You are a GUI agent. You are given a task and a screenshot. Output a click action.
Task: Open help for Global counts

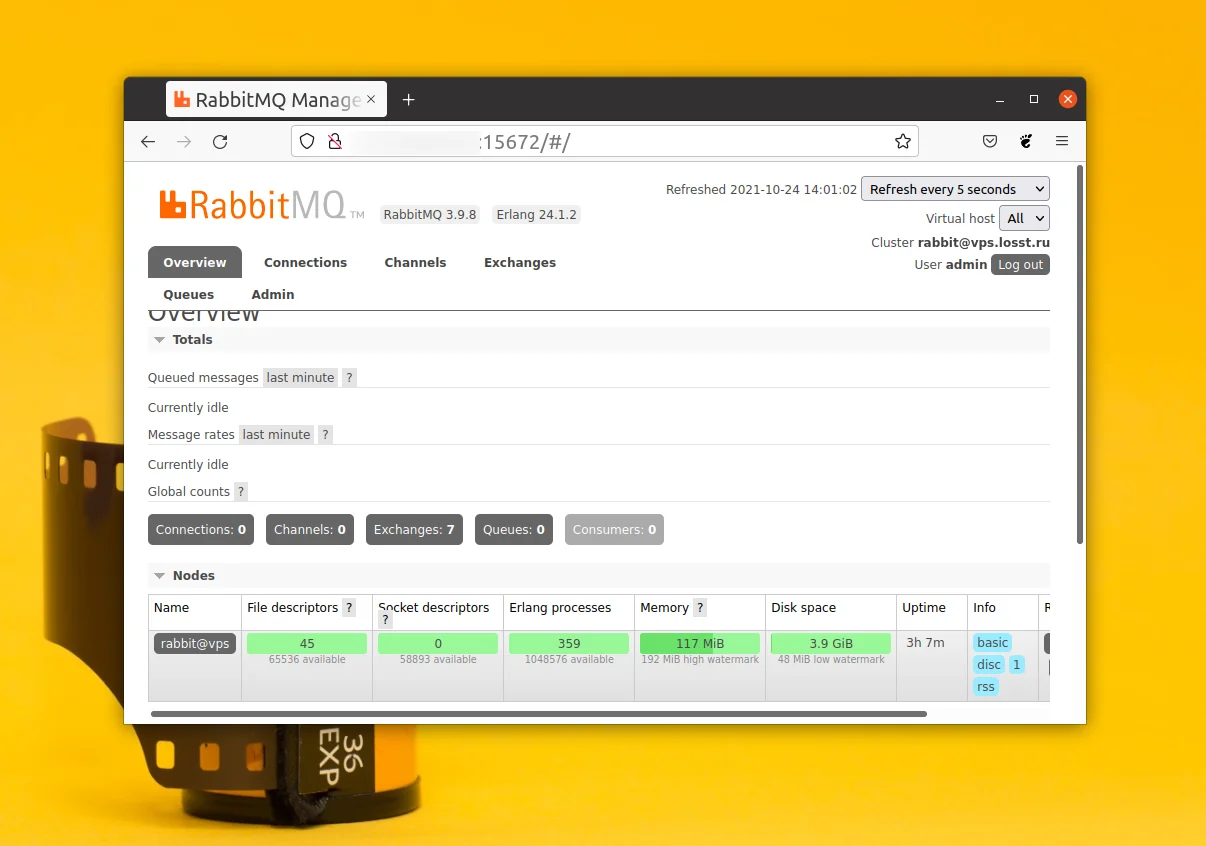tap(240, 492)
